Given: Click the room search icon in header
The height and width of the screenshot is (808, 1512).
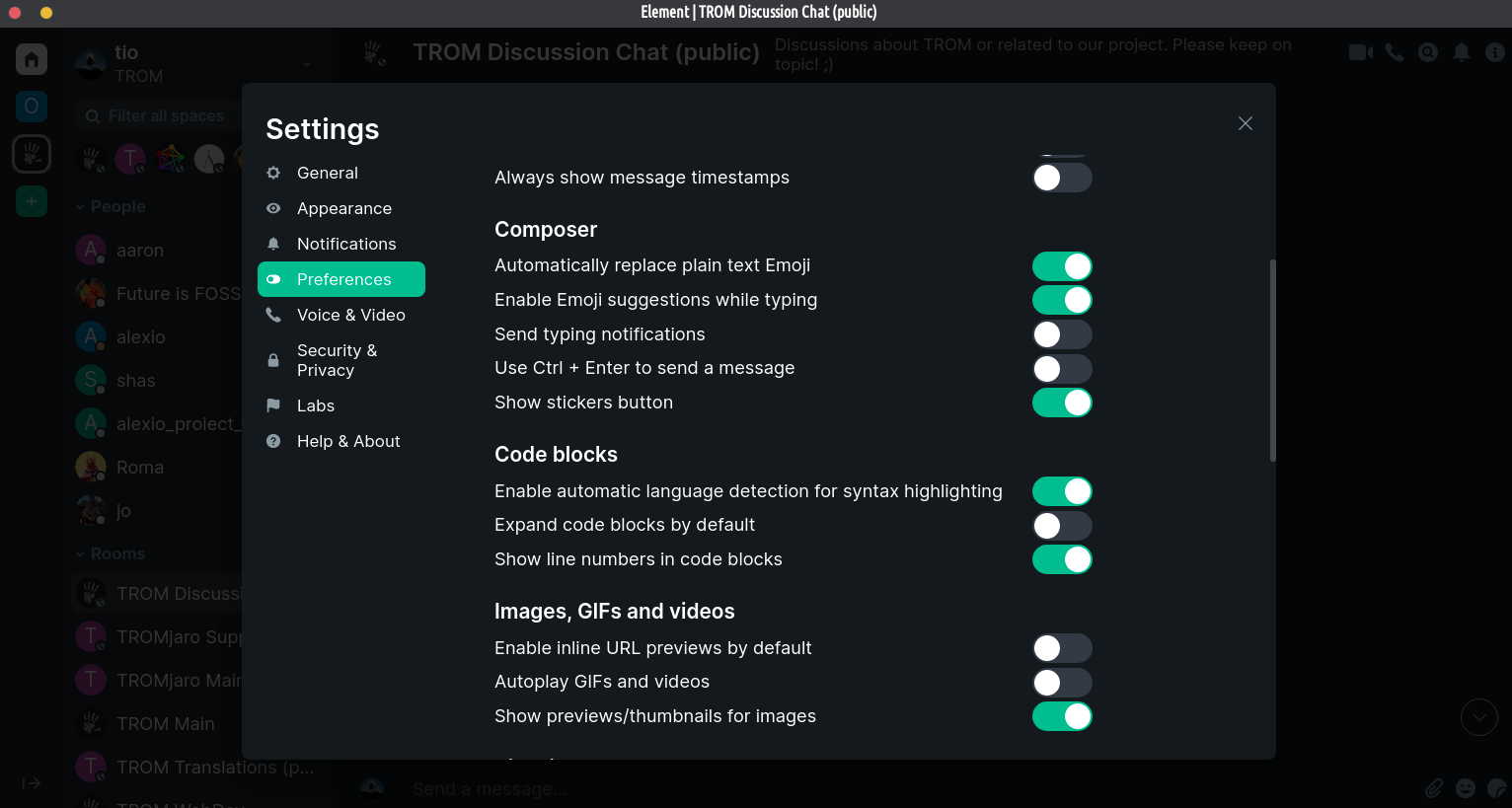Looking at the screenshot, I should 1428,52.
